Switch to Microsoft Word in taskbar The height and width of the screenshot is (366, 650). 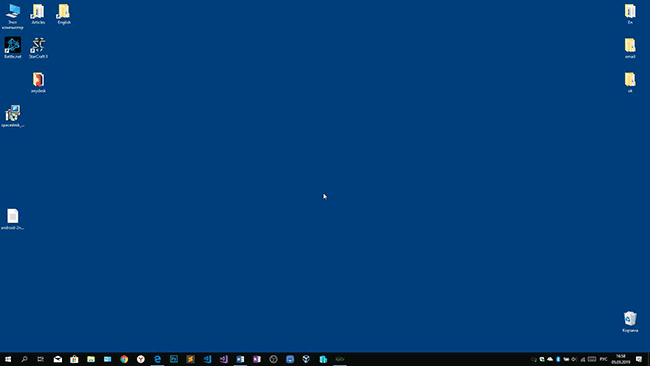(240, 359)
